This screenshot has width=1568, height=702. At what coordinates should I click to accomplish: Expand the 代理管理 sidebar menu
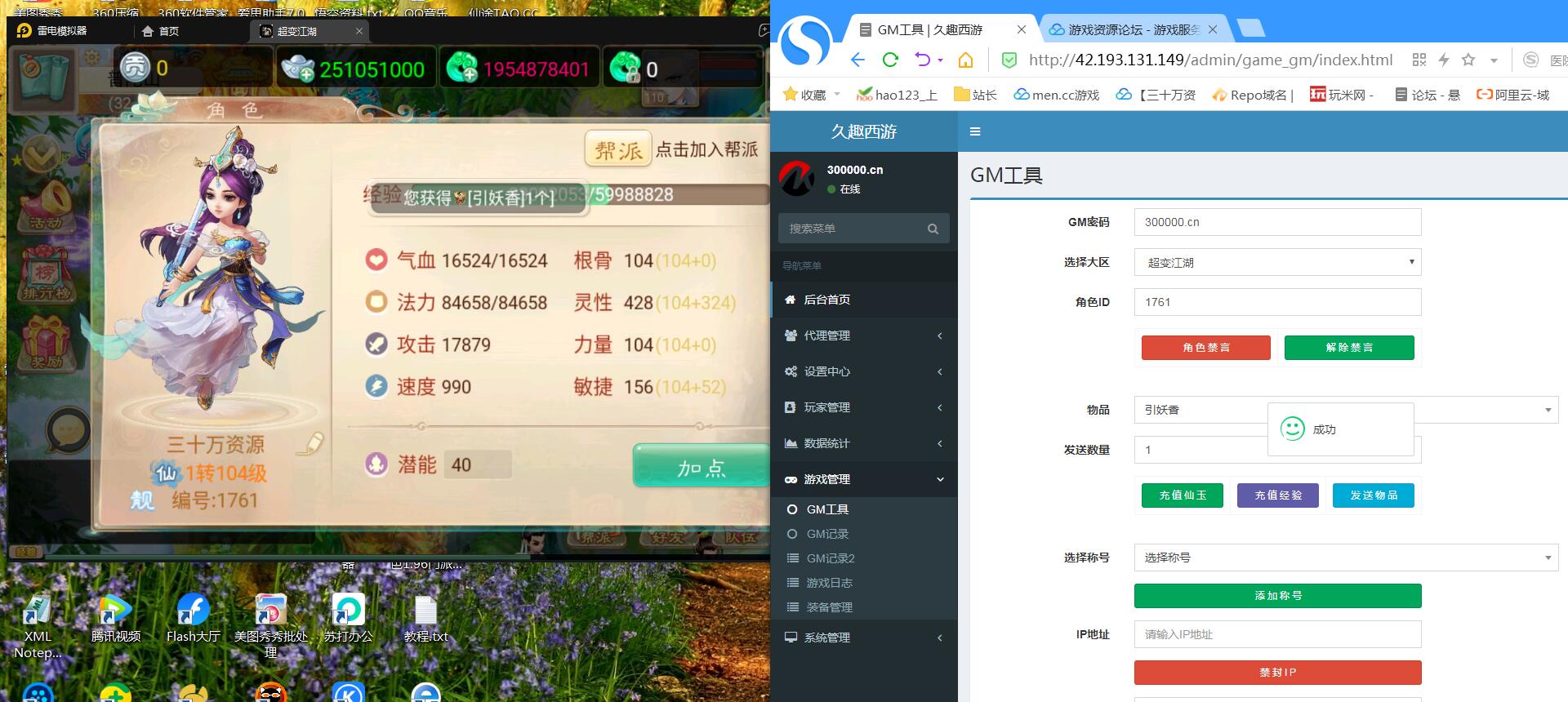[x=864, y=335]
